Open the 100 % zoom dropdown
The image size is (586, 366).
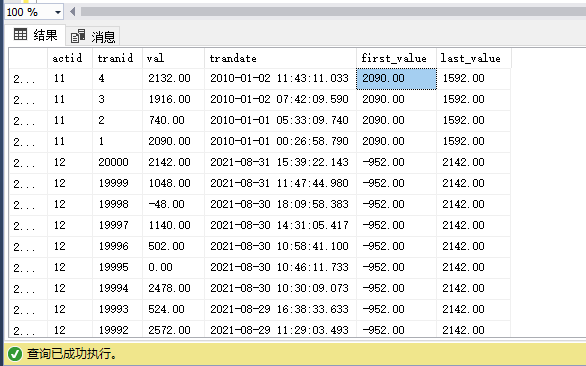tap(57, 12)
